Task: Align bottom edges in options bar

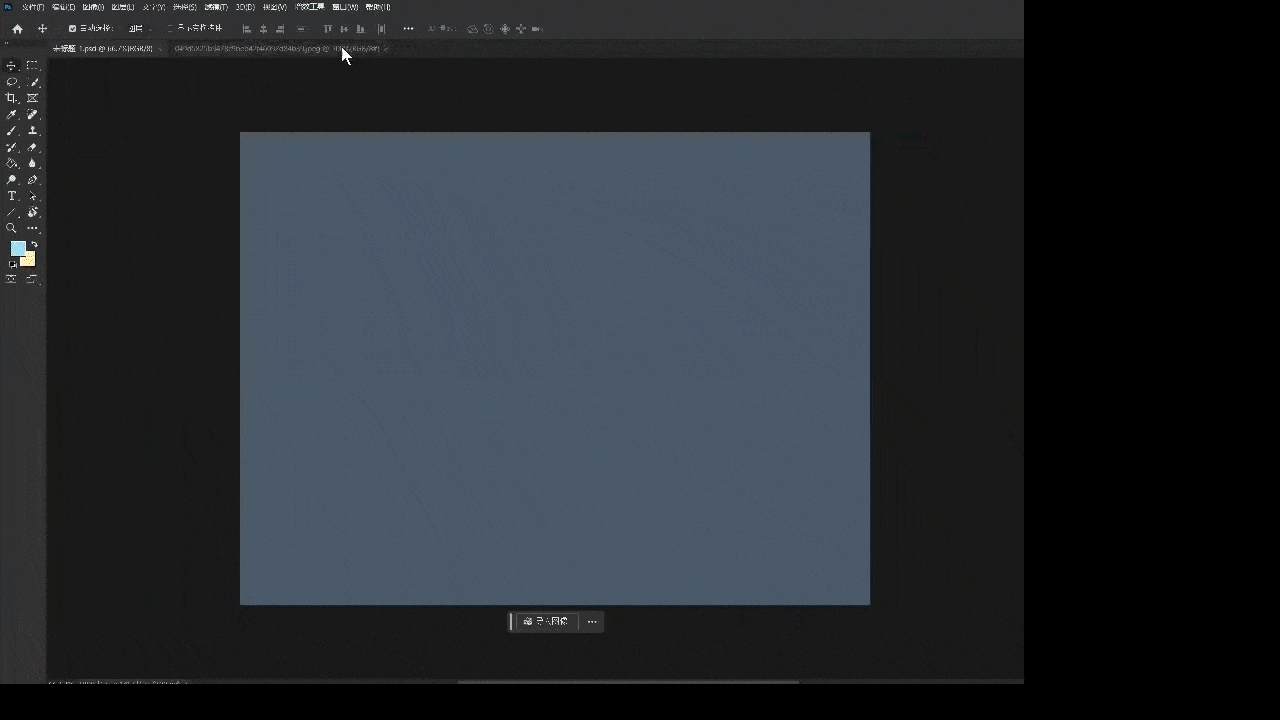Action: 361,29
